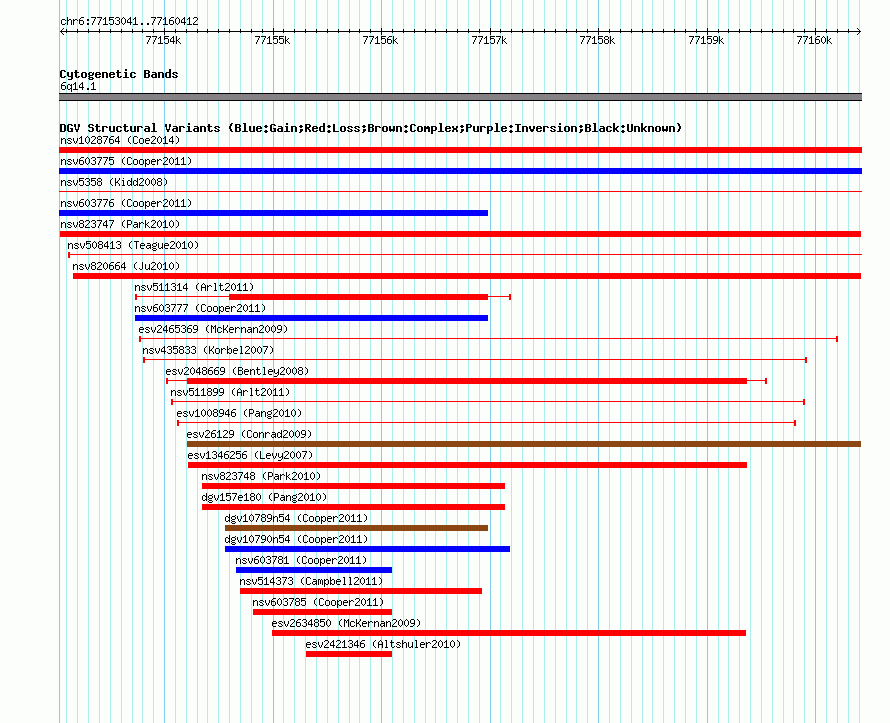Open nsv823748 (Park2010) label
Screen dimensions: 890x723
coord(261,476)
